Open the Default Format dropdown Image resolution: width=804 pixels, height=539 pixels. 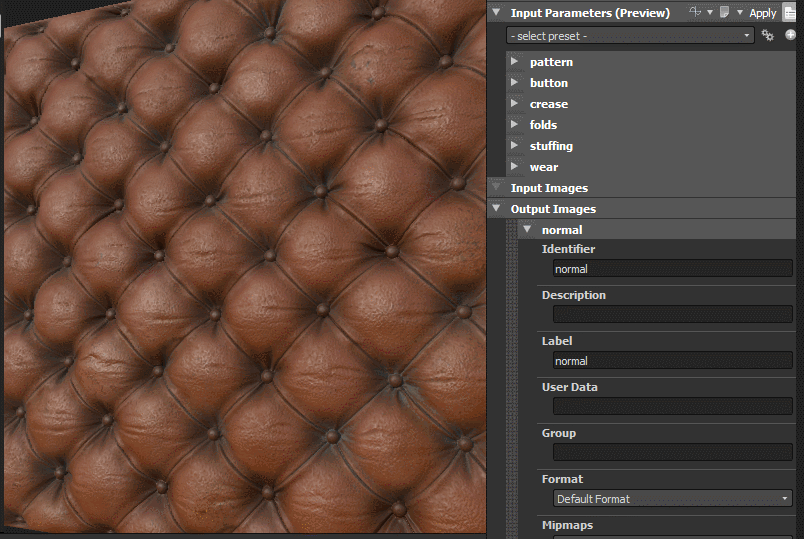pos(673,498)
